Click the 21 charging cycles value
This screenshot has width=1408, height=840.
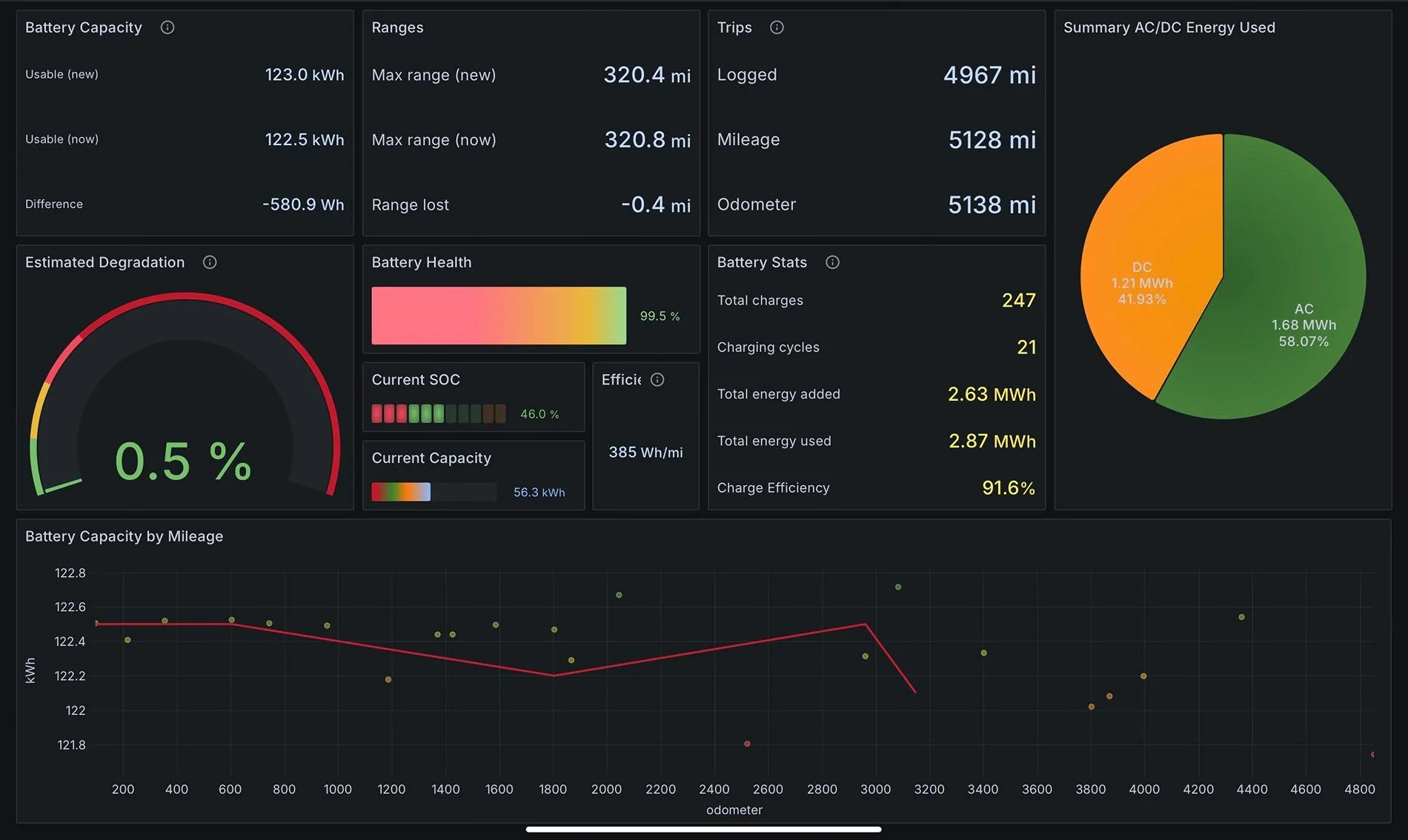click(1026, 347)
